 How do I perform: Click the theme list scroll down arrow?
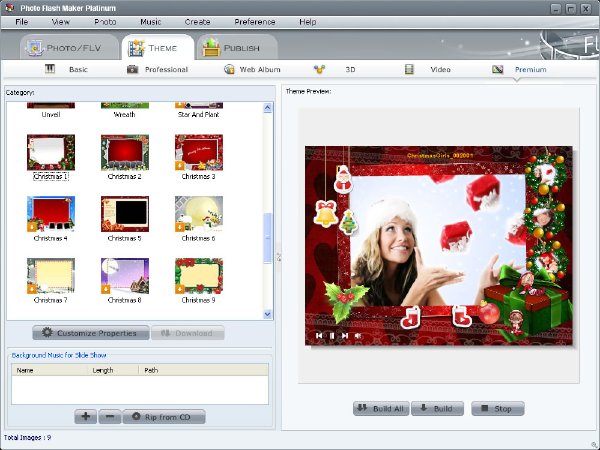[x=267, y=314]
